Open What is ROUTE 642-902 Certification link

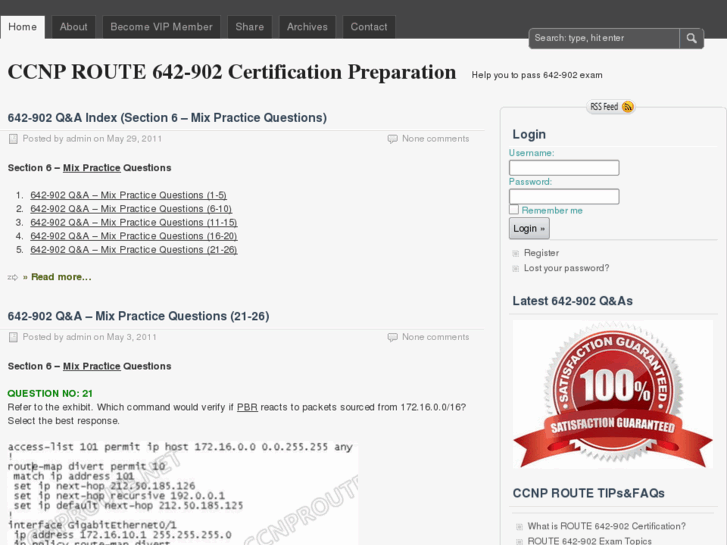[x=606, y=526]
